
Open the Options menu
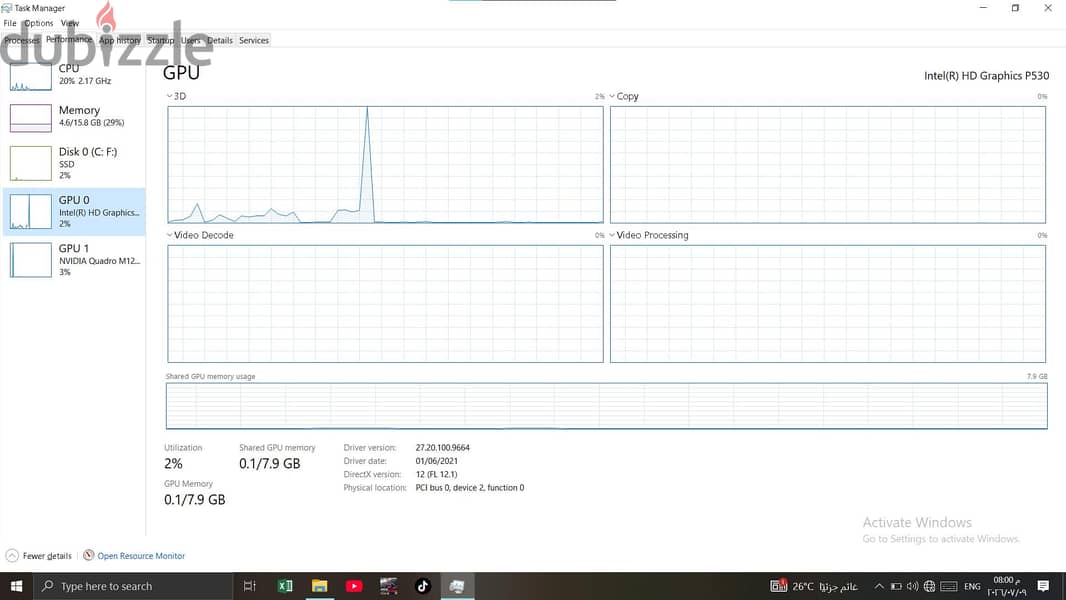coord(39,23)
